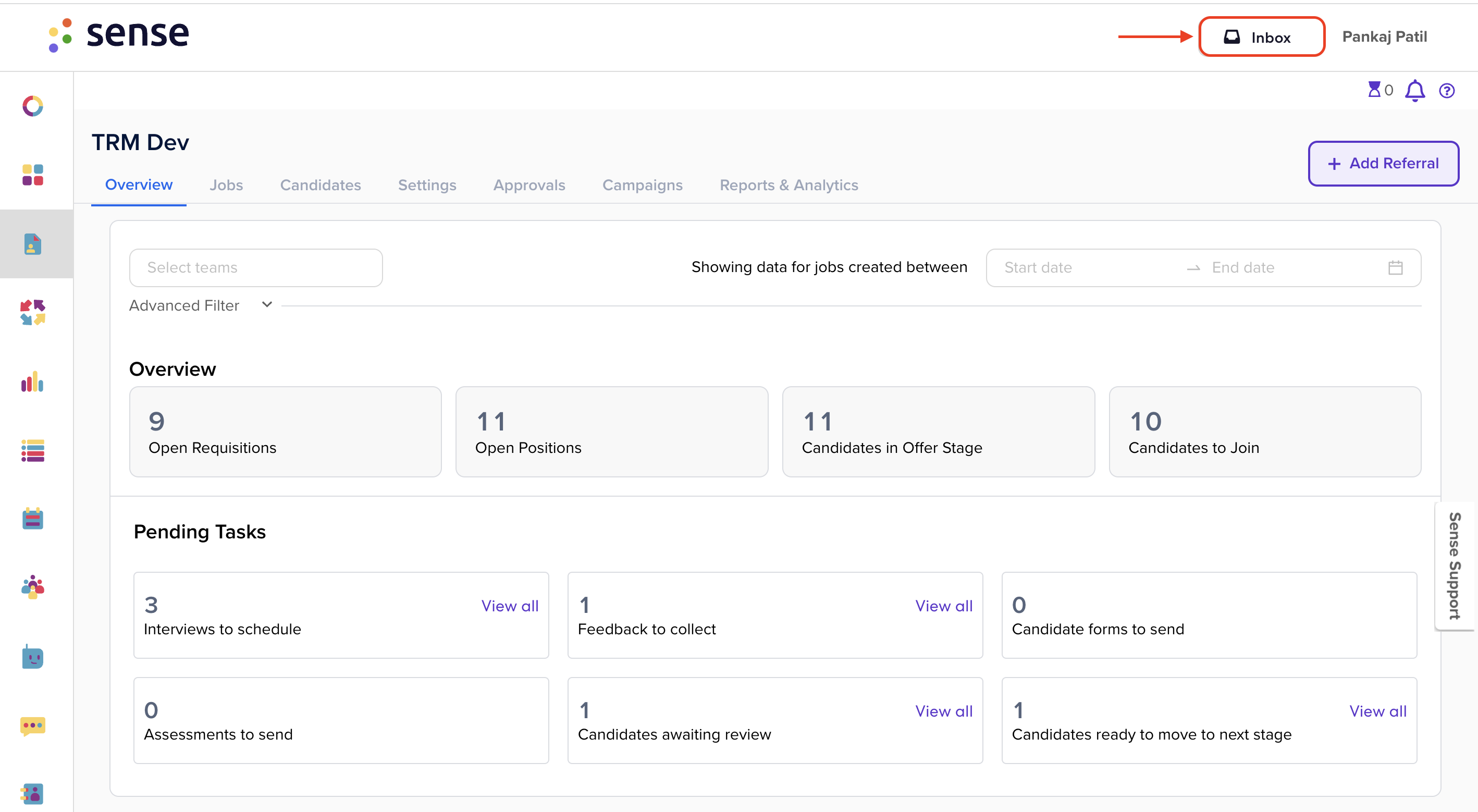This screenshot has height=812, width=1478.
Task: Open the notifications bell
Action: [x=1414, y=90]
